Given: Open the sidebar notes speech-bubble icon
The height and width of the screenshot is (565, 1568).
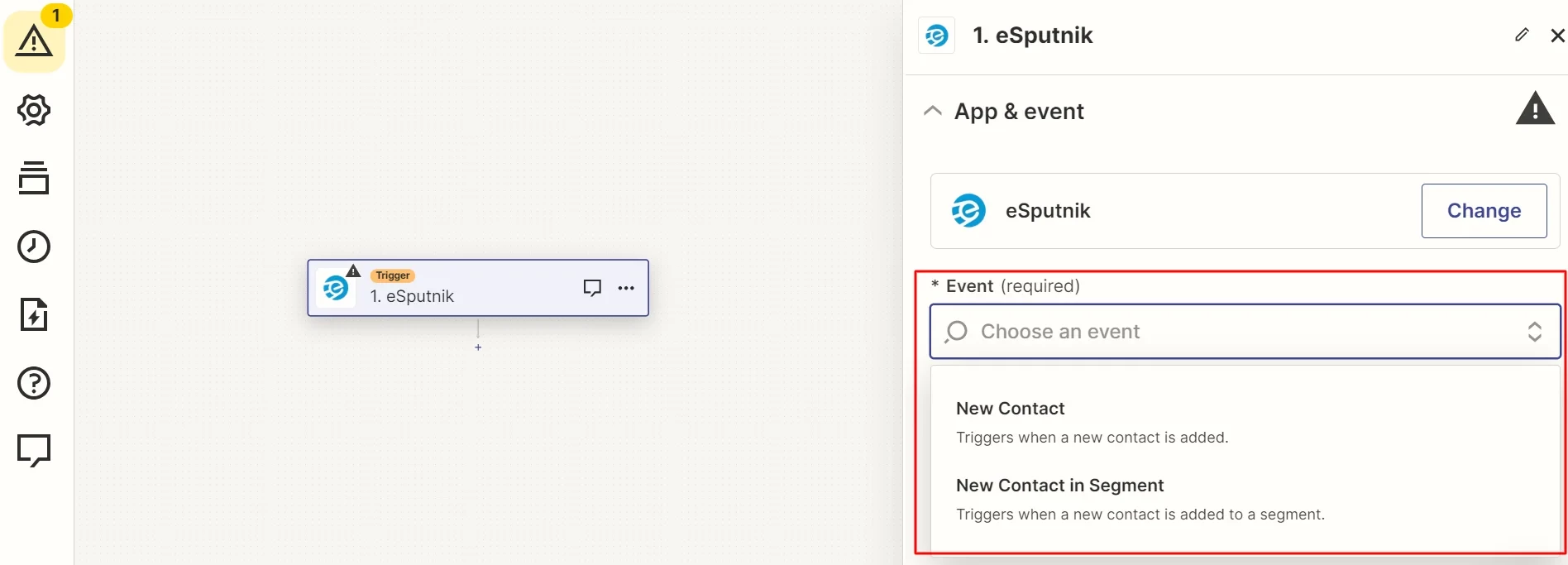Looking at the screenshot, I should tap(34, 451).
